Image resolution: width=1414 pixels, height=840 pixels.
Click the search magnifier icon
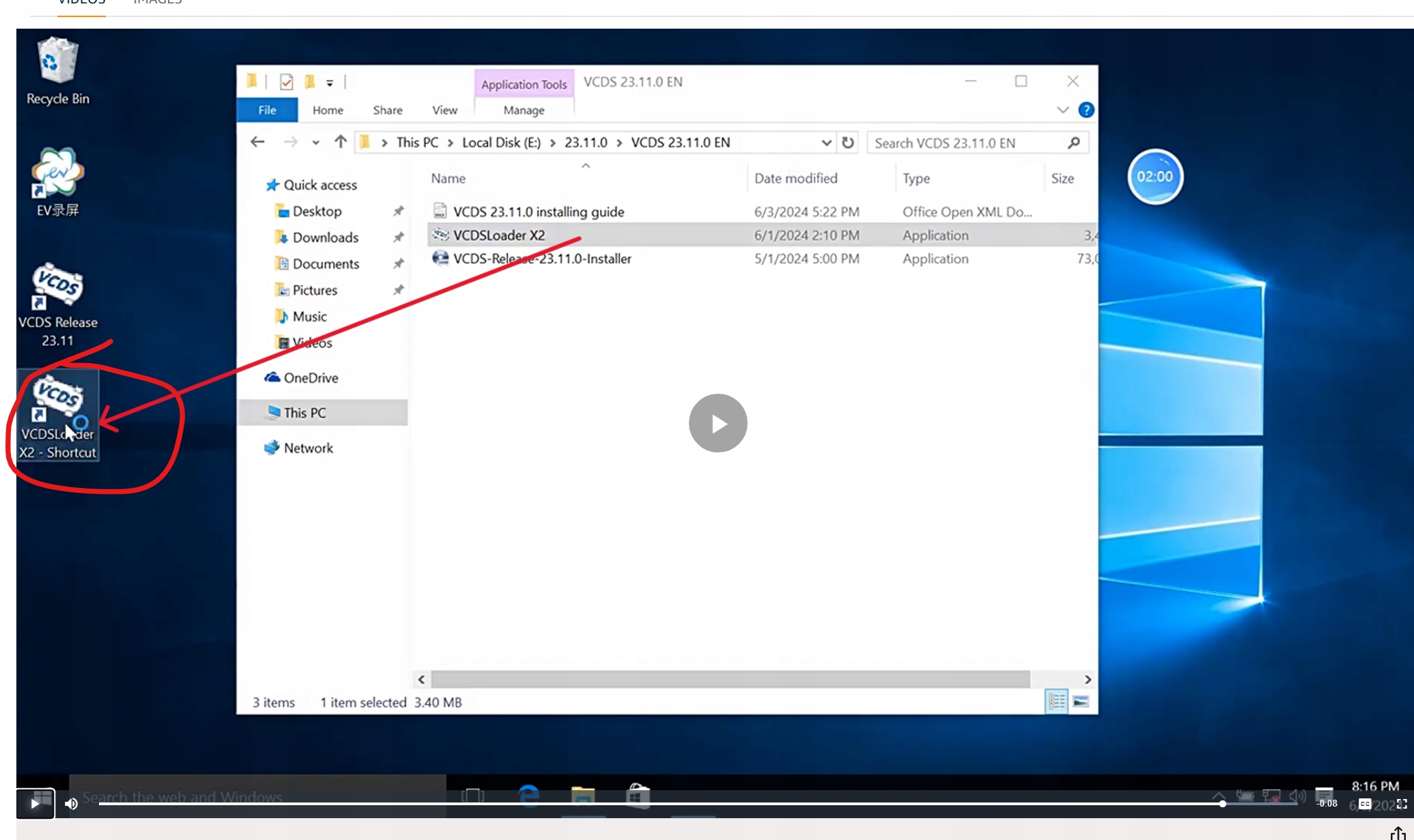click(1073, 143)
